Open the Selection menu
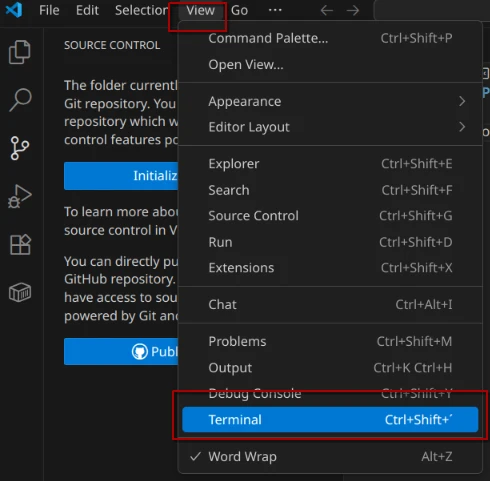490x481 pixels. click(x=141, y=10)
